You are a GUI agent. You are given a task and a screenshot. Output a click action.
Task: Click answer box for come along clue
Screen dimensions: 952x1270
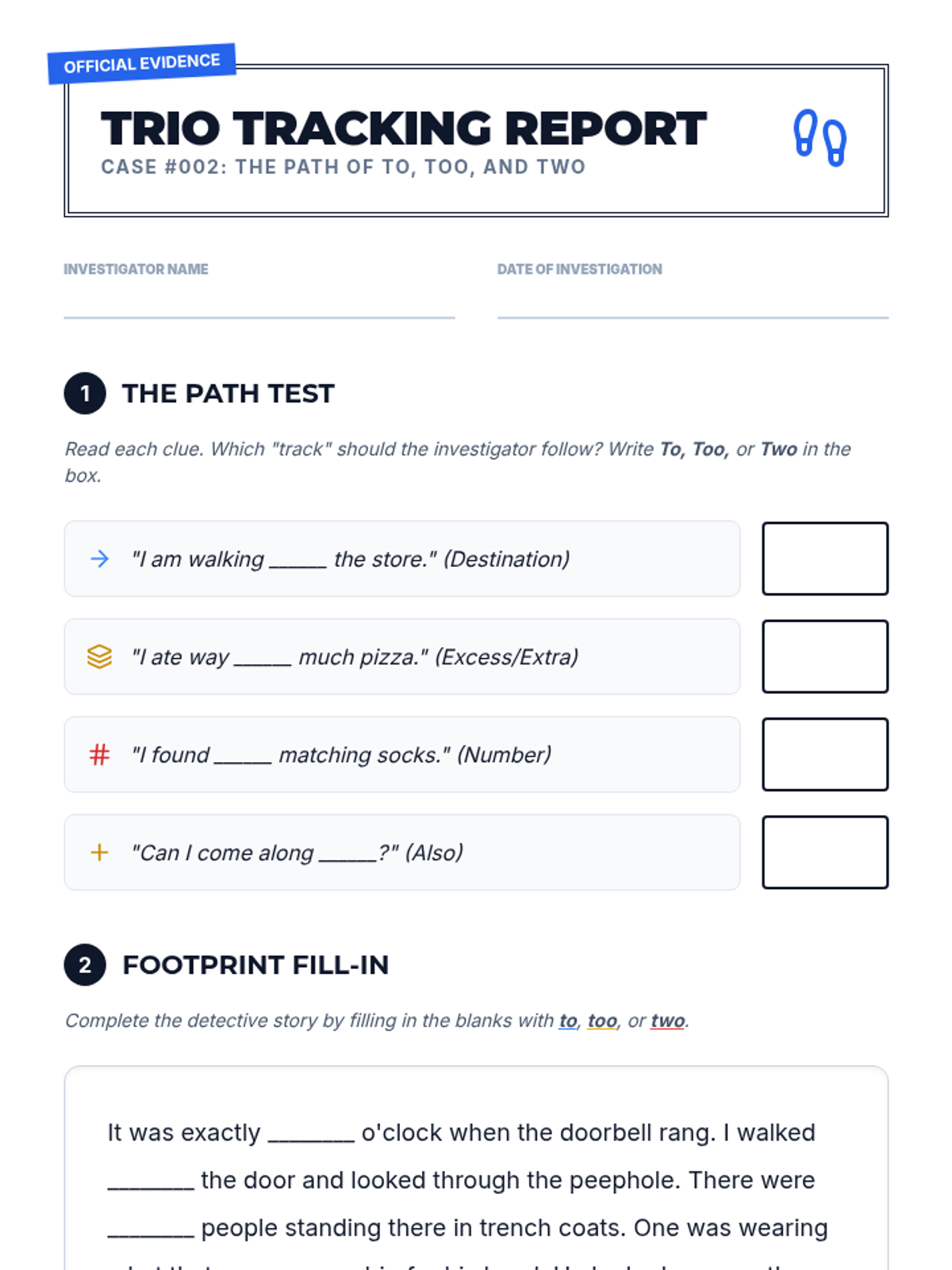click(825, 852)
